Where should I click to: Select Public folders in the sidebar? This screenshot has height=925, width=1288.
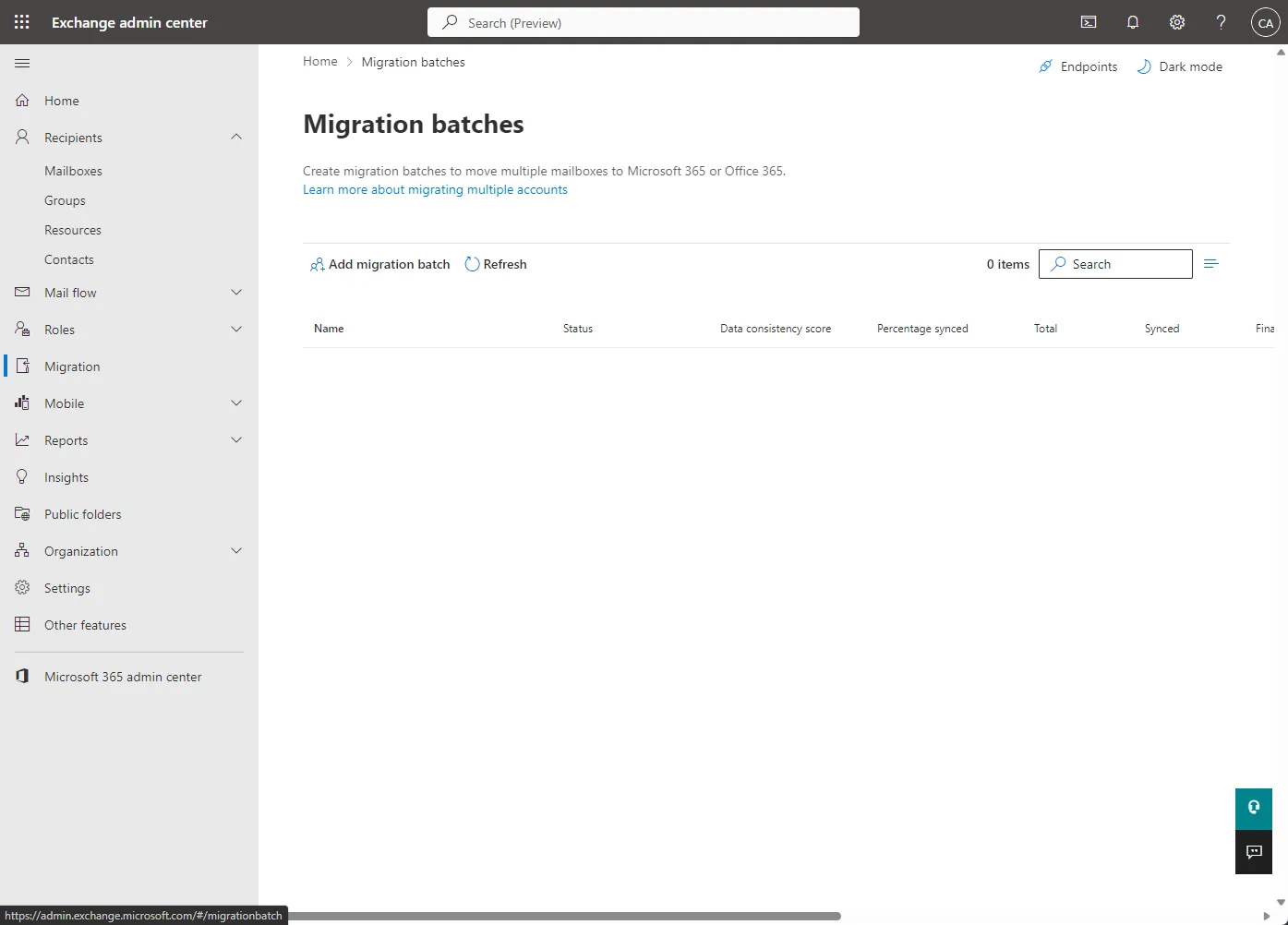tap(83, 514)
